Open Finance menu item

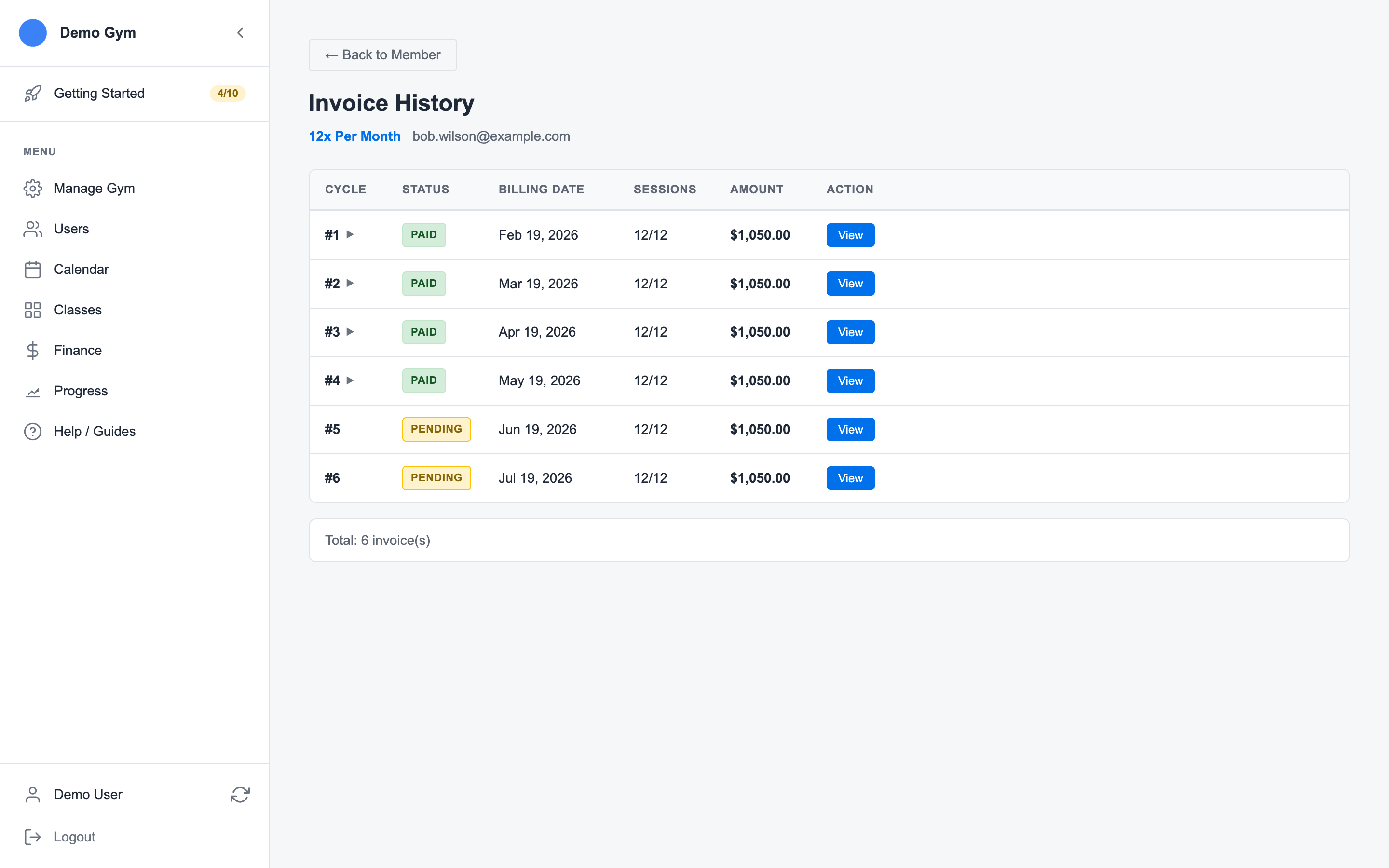click(134, 350)
